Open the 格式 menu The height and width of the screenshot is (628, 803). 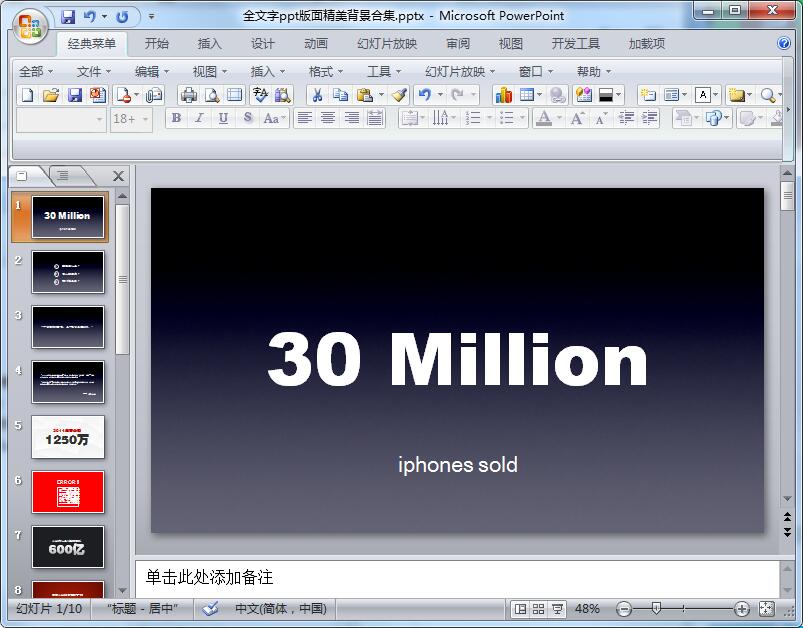(x=326, y=72)
